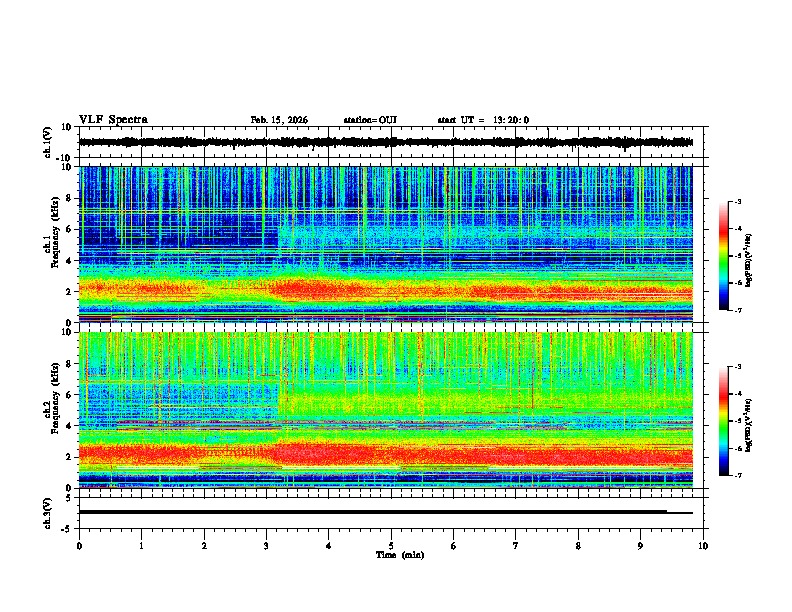Click the -3 tick on ch.1 colorbar
This screenshot has width=792, height=612.
tap(737, 201)
